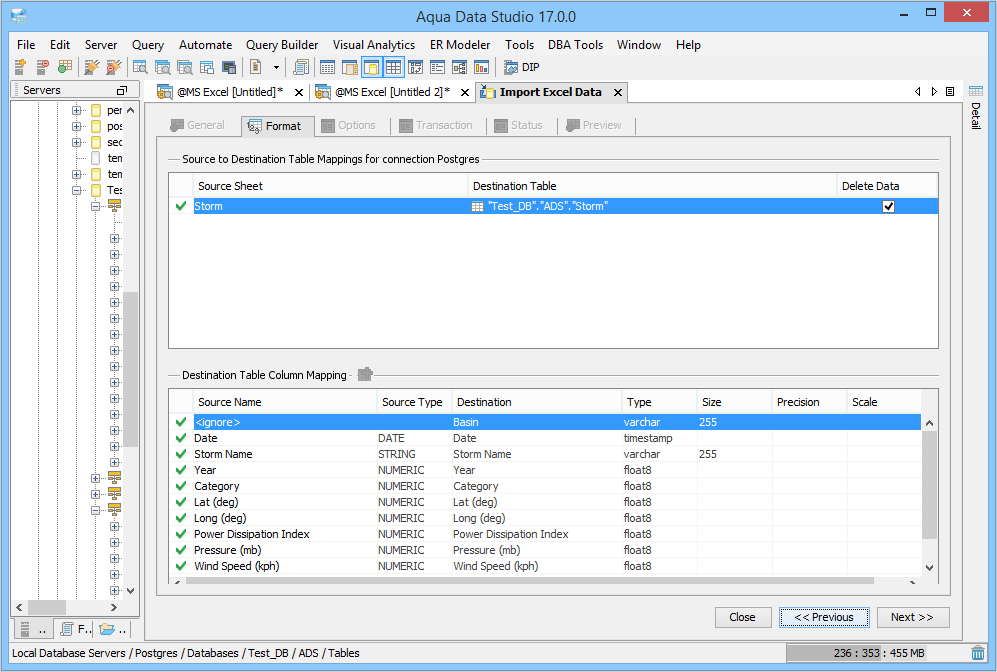Click the Servers tree vertical scrollbar thumb
The image size is (997, 672).
point(130,369)
